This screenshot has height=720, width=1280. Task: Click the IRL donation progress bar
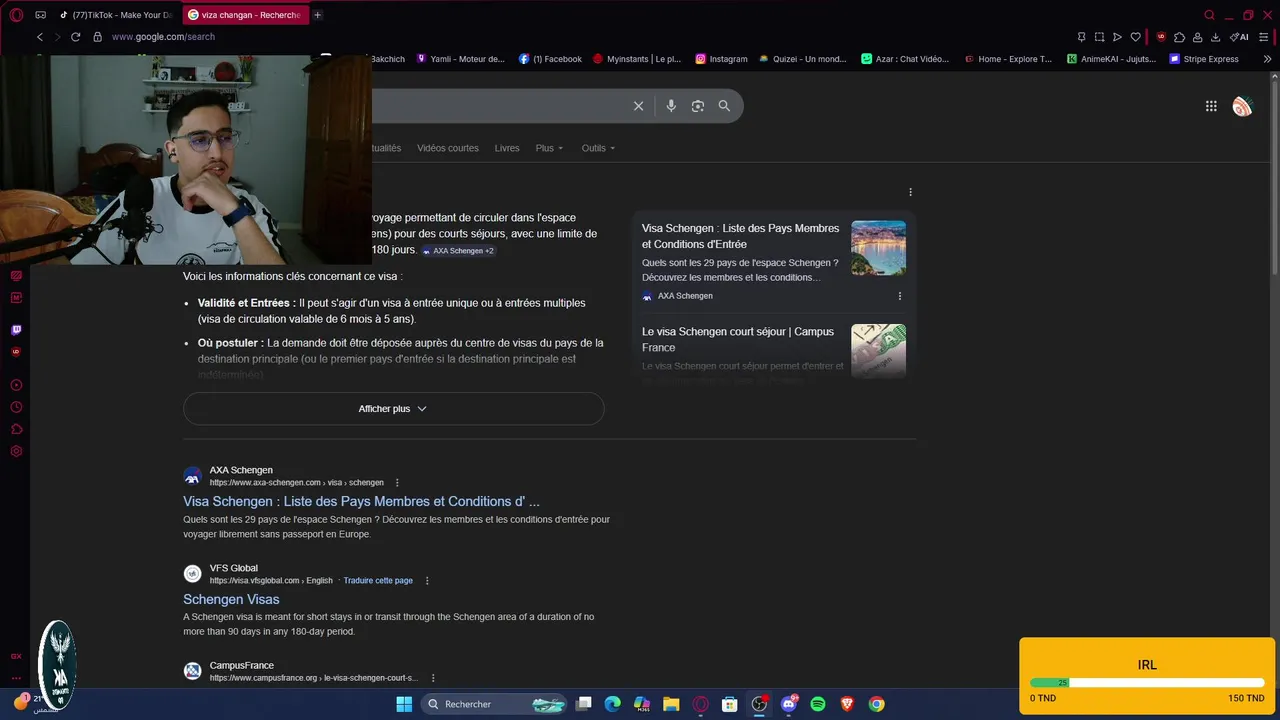tap(1147, 683)
